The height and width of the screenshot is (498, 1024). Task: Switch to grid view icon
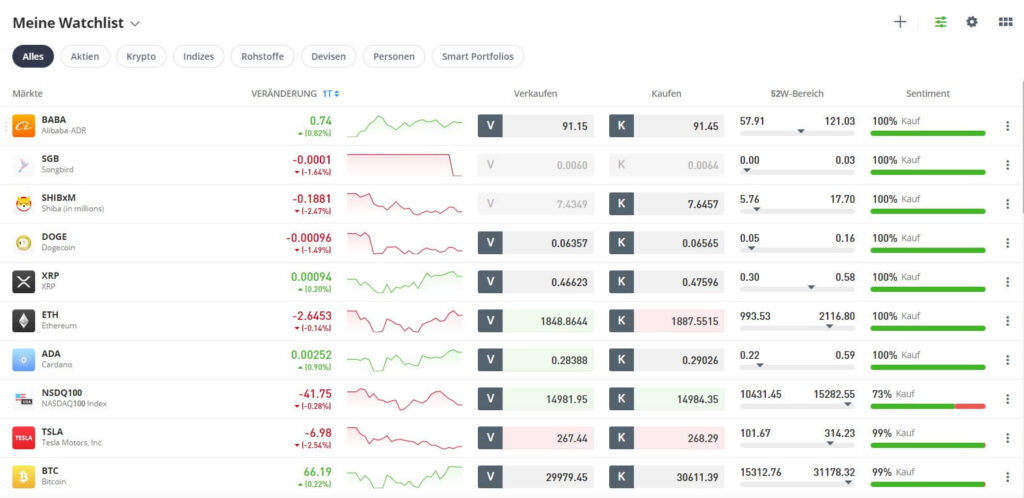(x=1005, y=22)
